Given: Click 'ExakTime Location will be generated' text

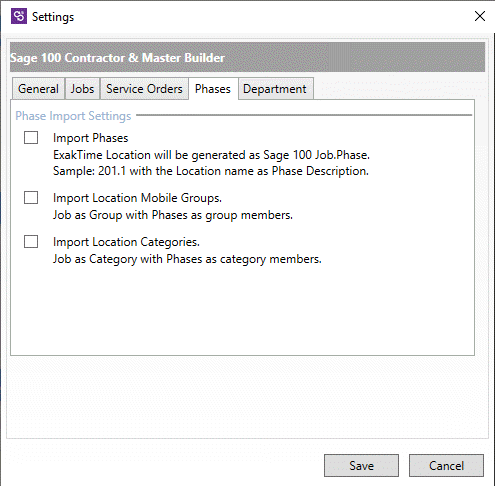Looking at the screenshot, I should (211, 155).
